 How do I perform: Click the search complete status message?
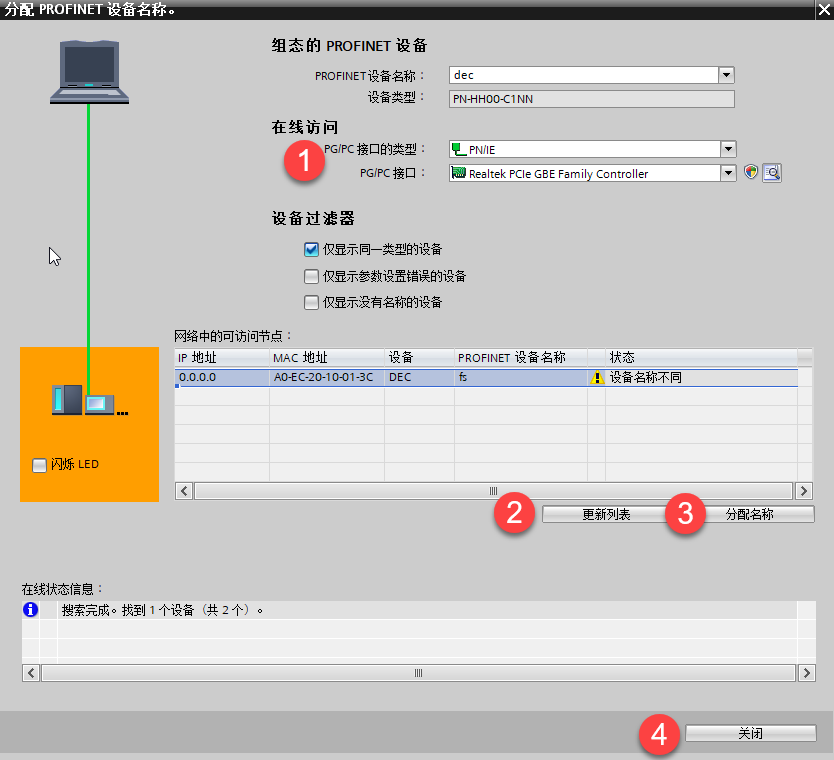coord(162,610)
